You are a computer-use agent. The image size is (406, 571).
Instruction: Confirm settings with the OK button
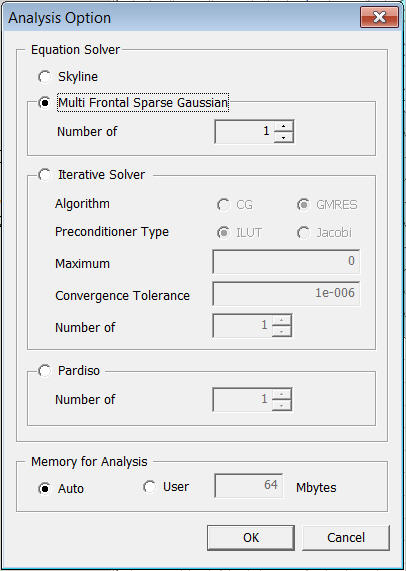pos(251,537)
